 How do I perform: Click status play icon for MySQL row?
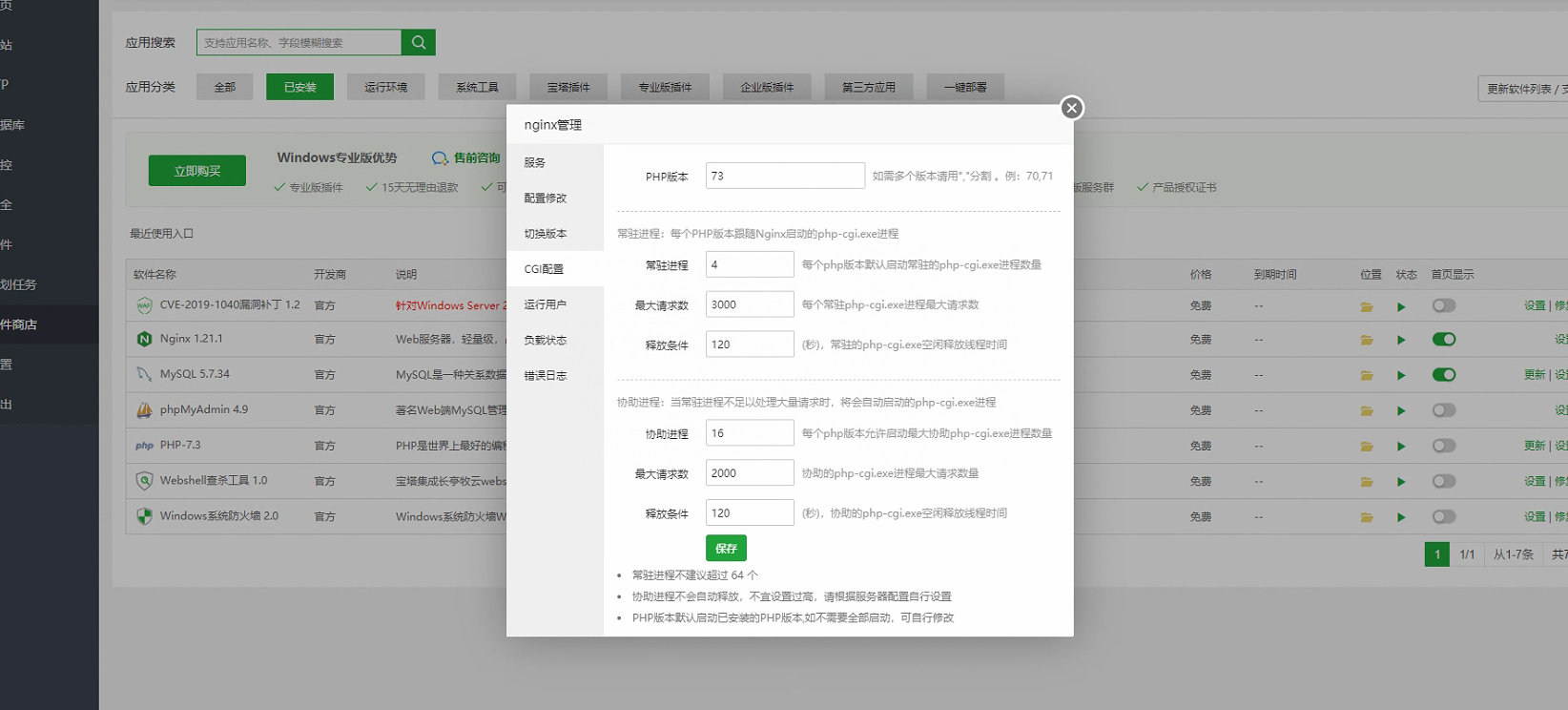[x=1401, y=375]
